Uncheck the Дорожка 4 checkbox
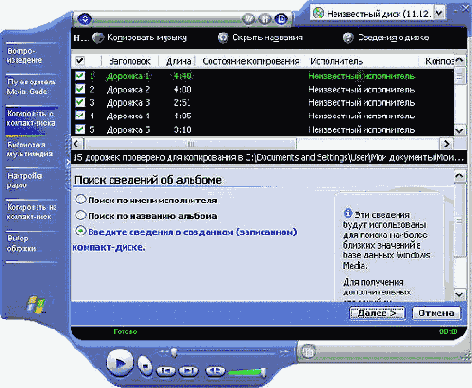Screen dimensions: 472x388 click(80, 116)
